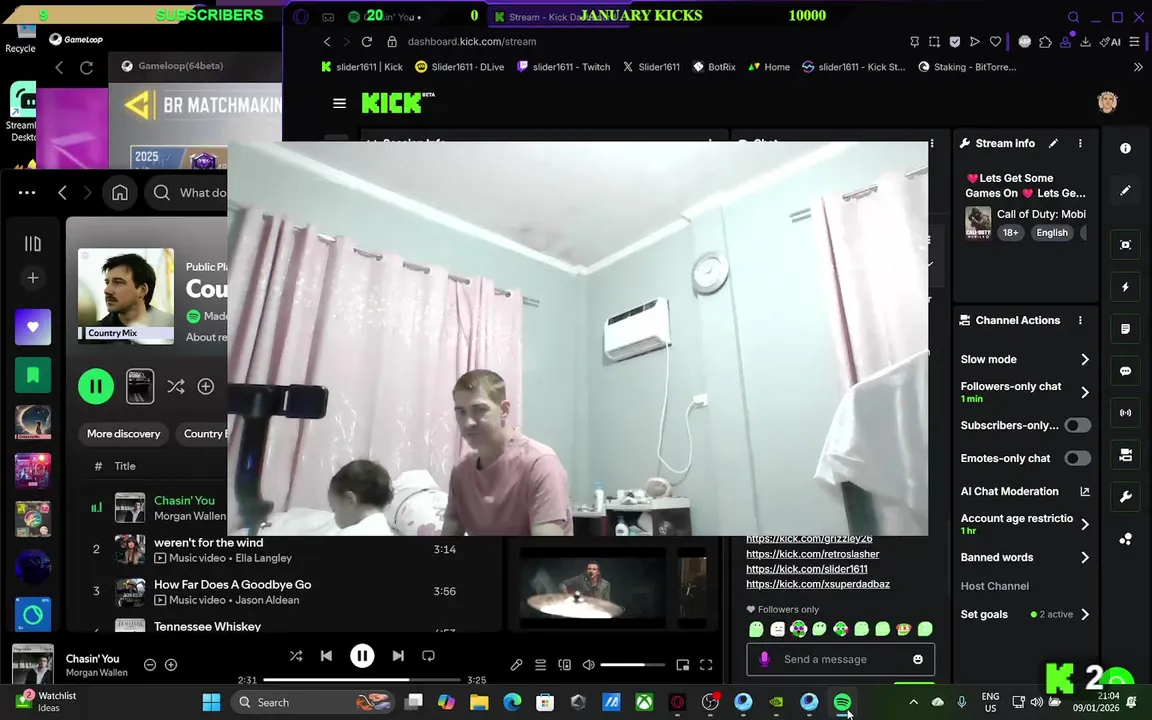The width and height of the screenshot is (1152, 720).
Task: Open Spotify three-dot menu
Action: (x=27, y=192)
